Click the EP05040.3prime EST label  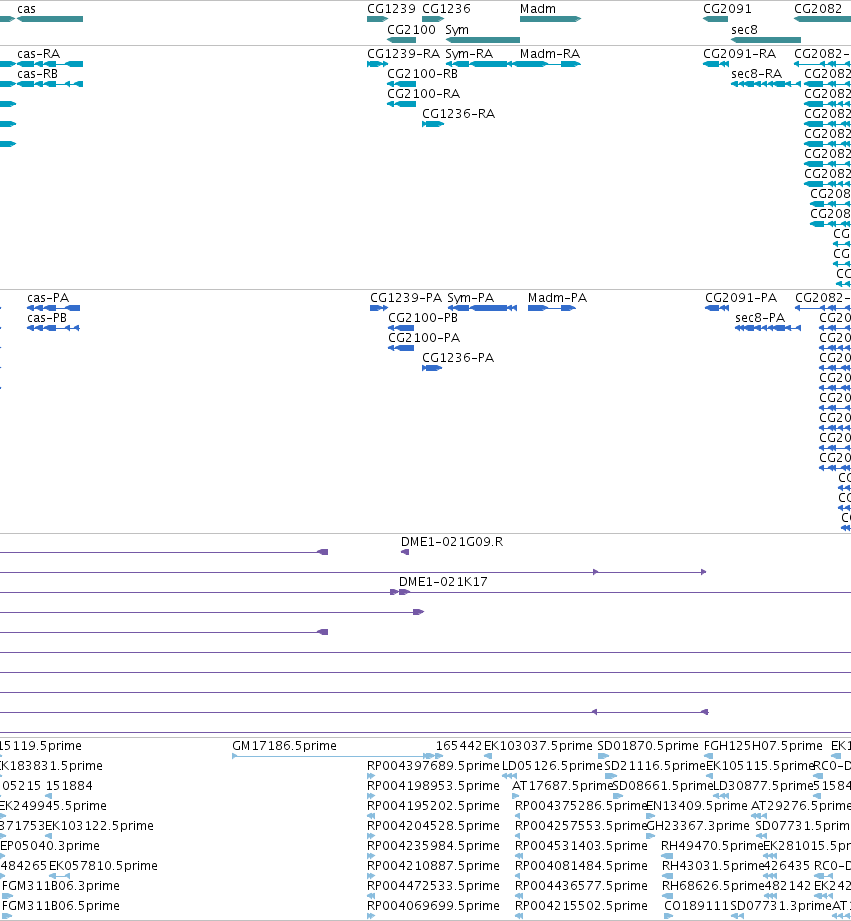50,846
